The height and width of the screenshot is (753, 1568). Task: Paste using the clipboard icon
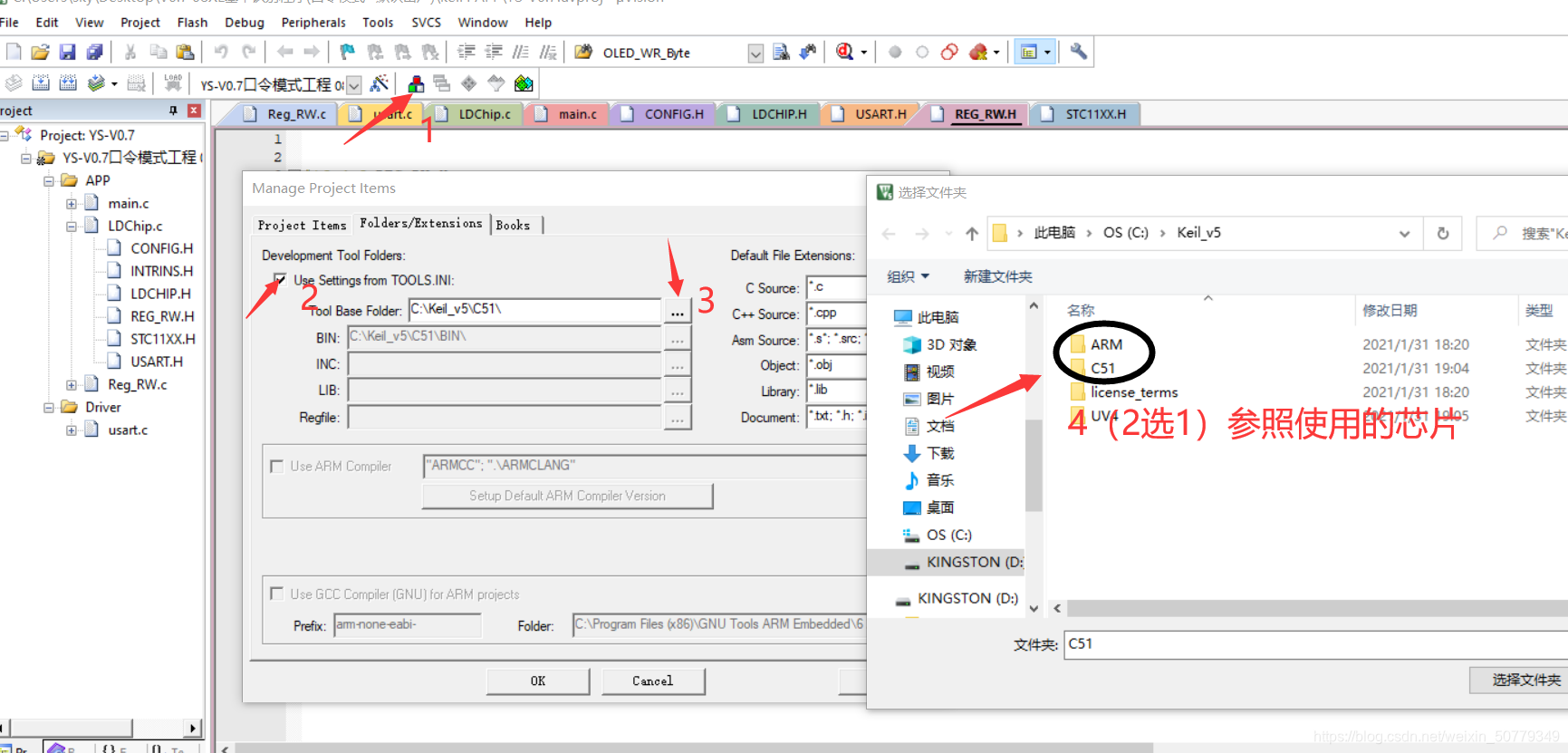[185, 52]
